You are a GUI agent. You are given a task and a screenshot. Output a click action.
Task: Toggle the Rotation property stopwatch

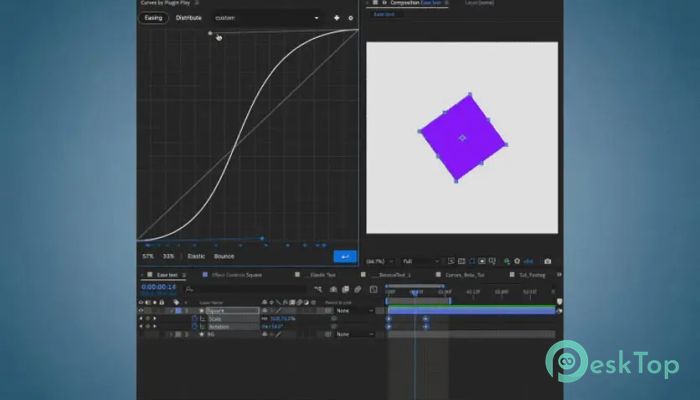194,327
